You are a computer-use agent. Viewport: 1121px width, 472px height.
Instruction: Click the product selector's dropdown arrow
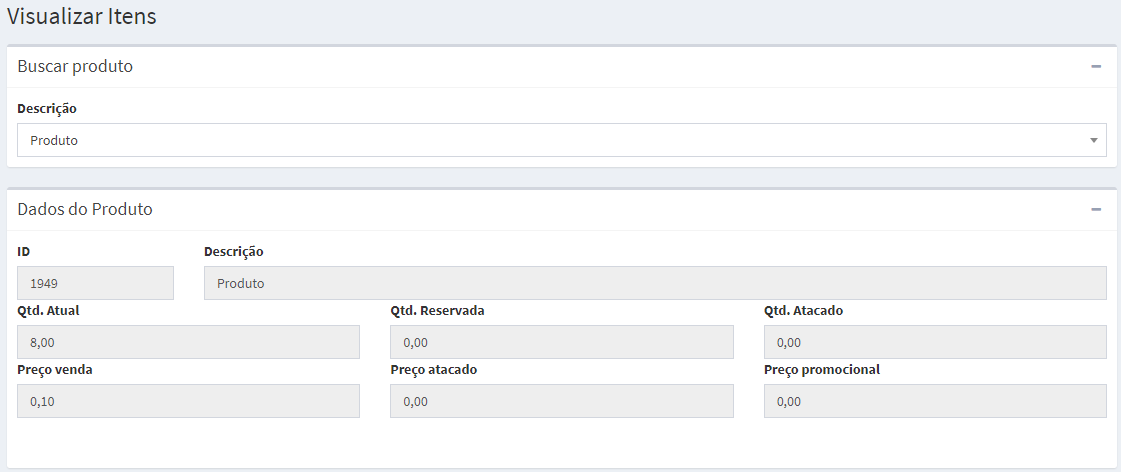click(x=1093, y=141)
